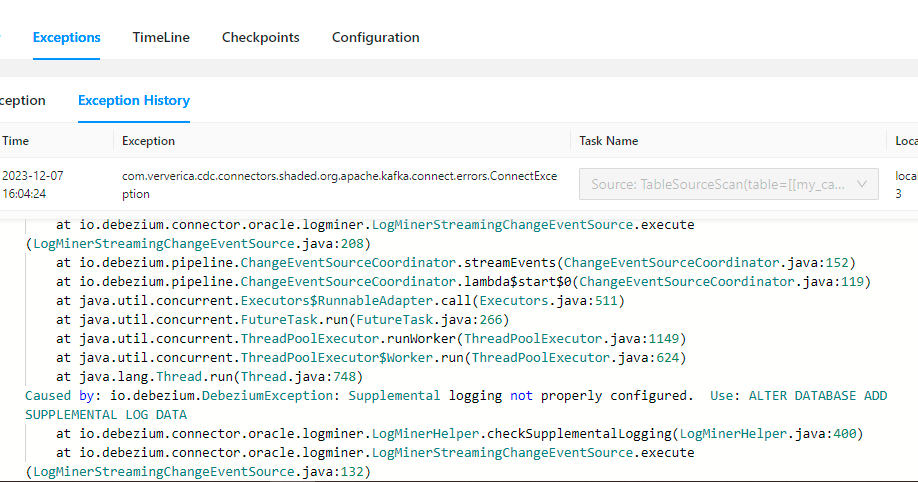Switch to the root exception sub-tab

pyautogui.click(x=22, y=101)
